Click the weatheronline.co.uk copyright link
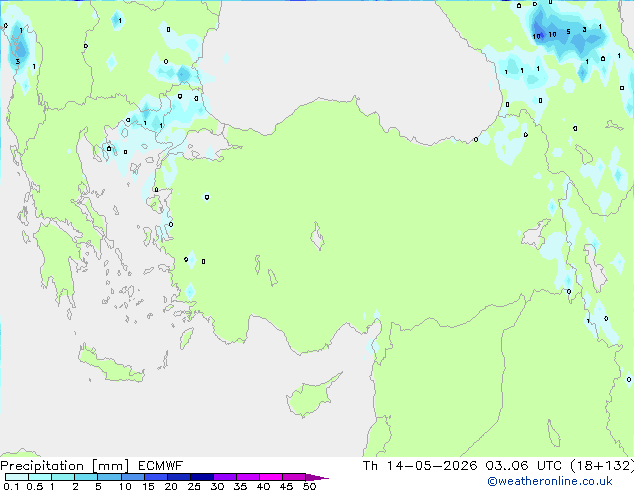The height and width of the screenshot is (490, 634). (x=550, y=481)
